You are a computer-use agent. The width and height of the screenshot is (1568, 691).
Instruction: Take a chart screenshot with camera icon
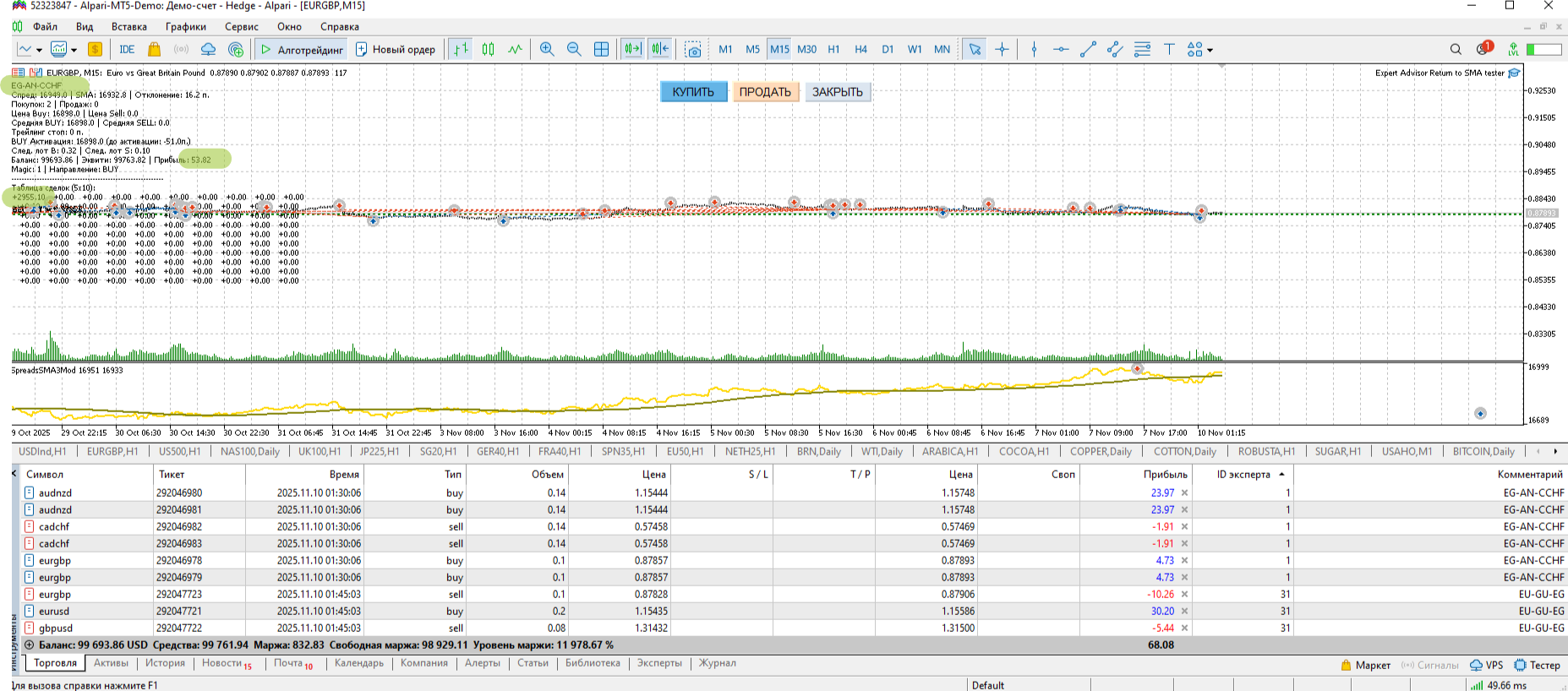(x=693, y=49)
